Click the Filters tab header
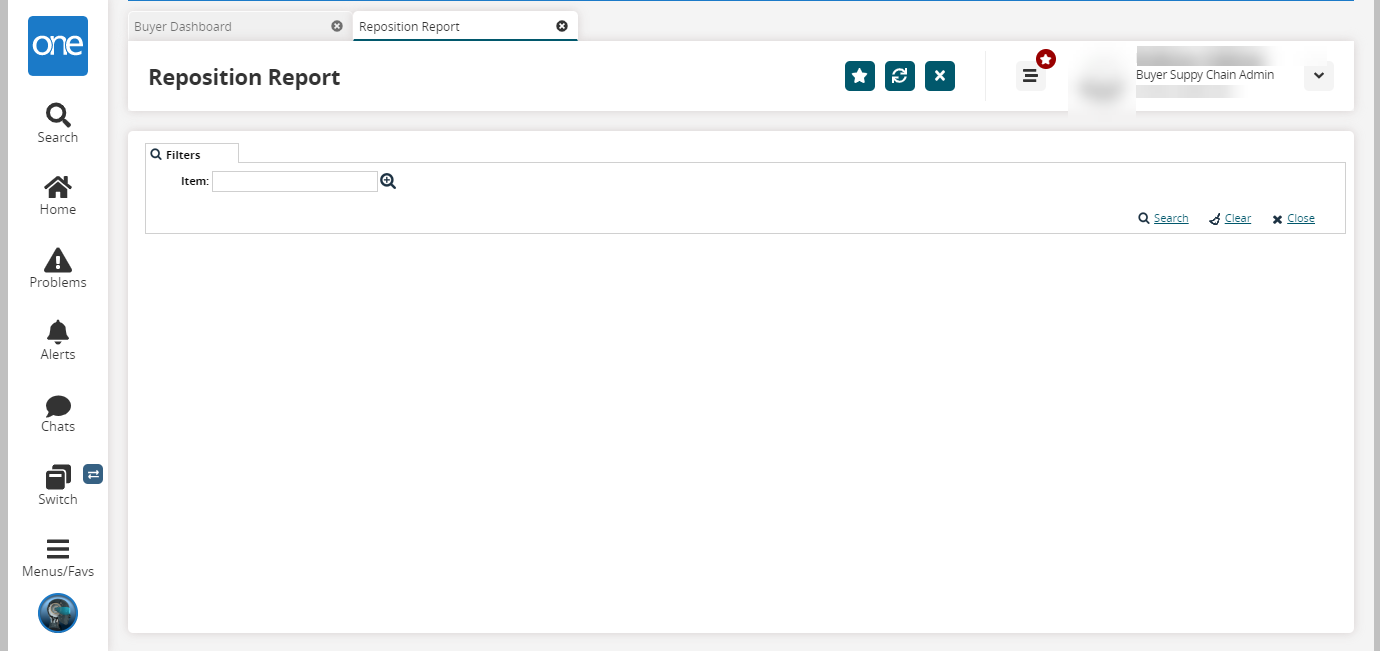This screenshot has height=651, width=1380. coord(192,154)
